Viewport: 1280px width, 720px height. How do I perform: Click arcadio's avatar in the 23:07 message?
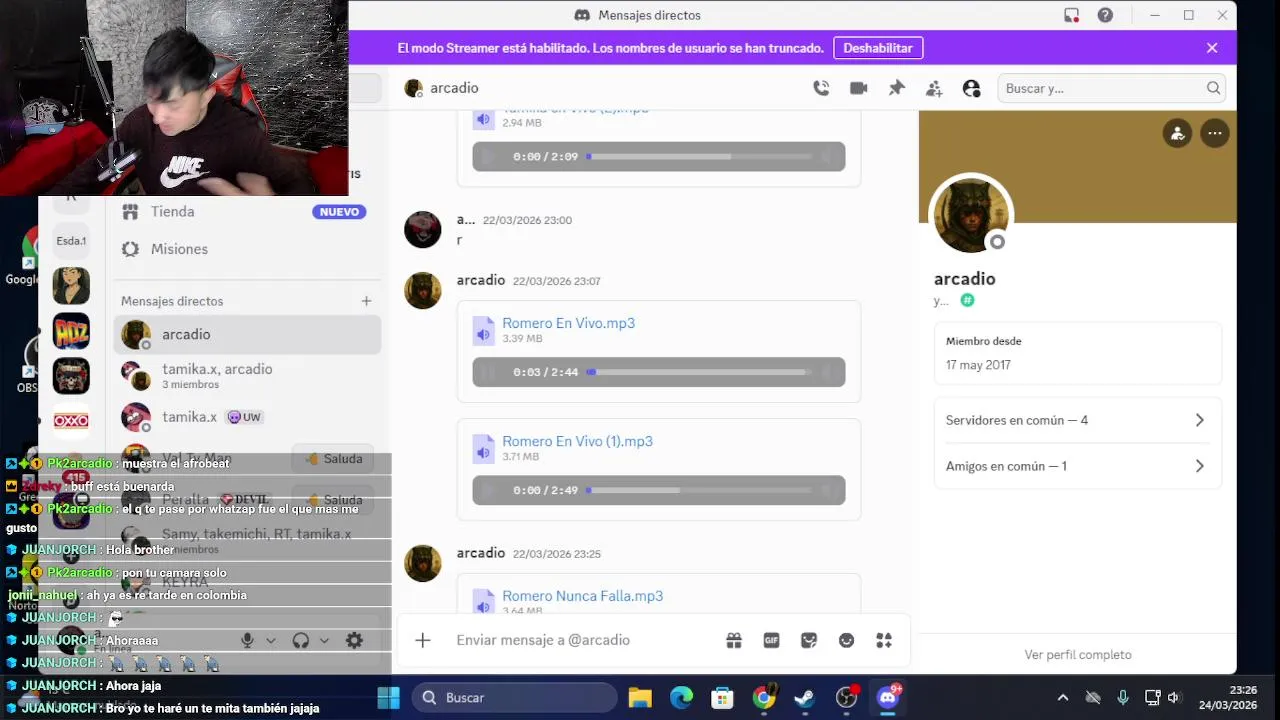(x=423, y=291)
